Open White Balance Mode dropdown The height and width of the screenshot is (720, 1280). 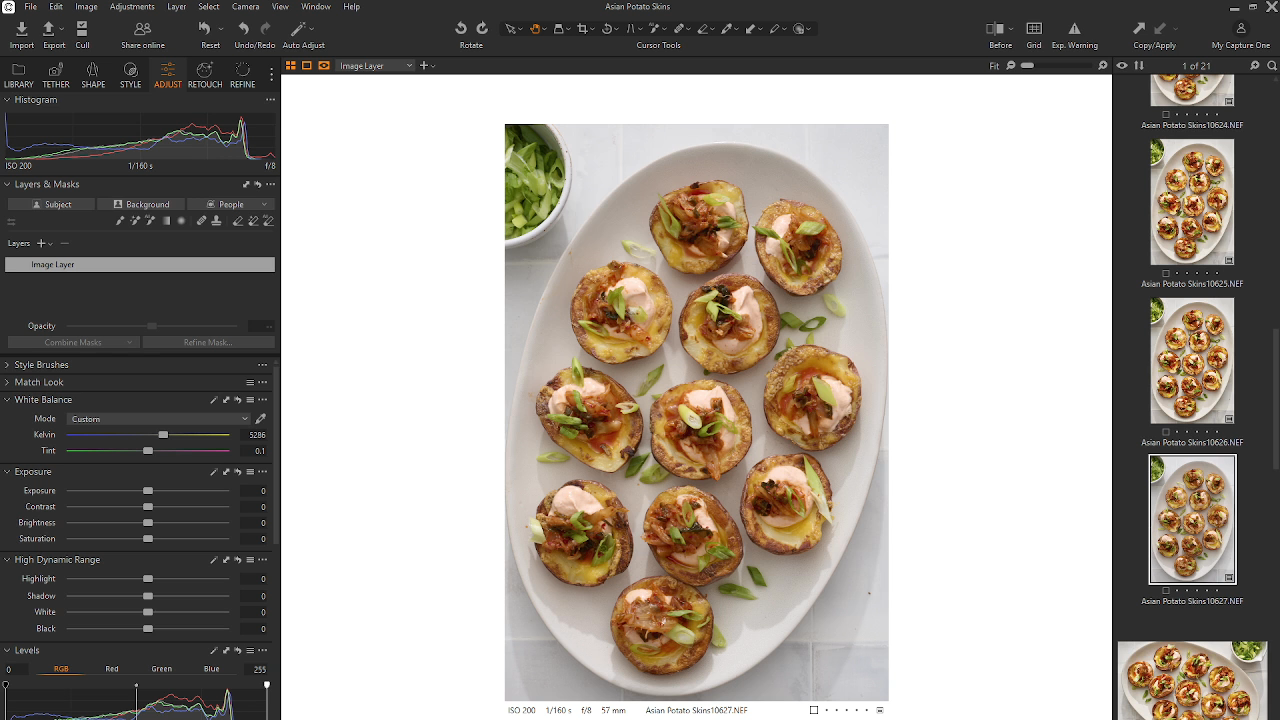[158, 419]
